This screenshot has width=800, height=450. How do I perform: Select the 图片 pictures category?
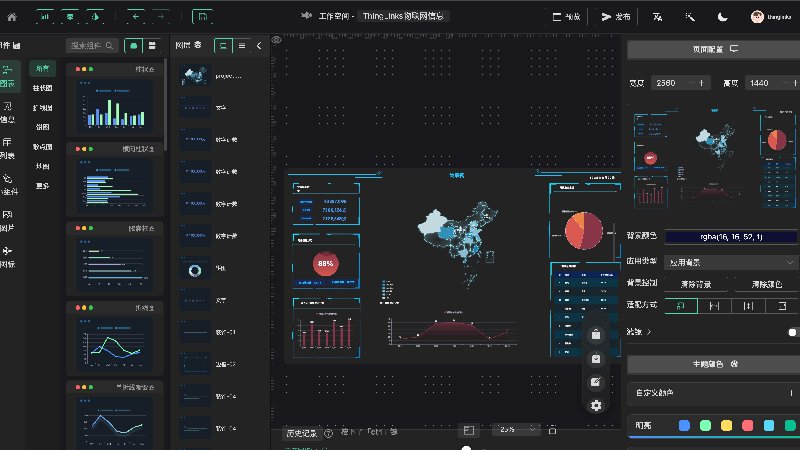click(x=8, y=221)
